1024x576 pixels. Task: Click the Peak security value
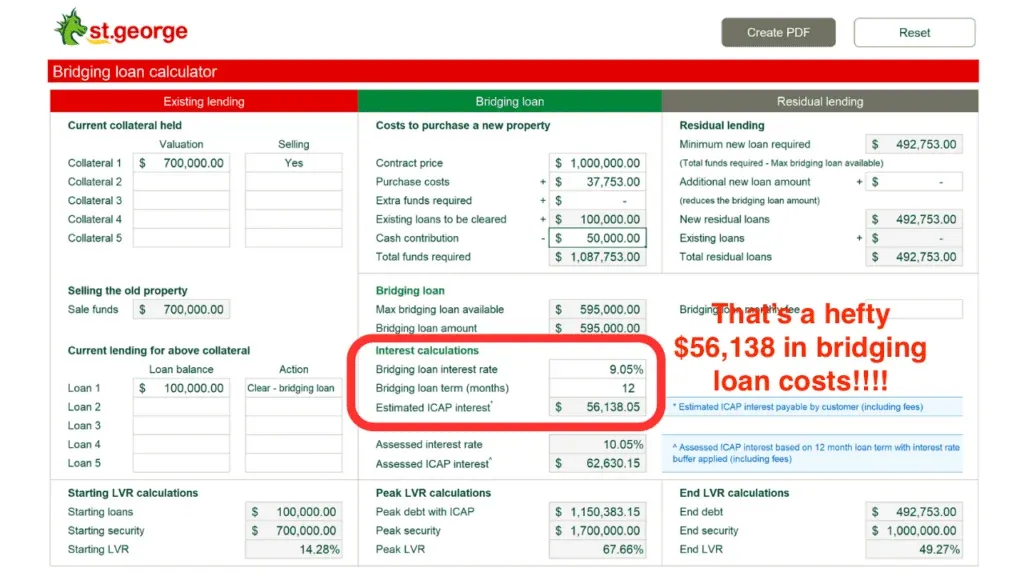[x=598, y=530]
